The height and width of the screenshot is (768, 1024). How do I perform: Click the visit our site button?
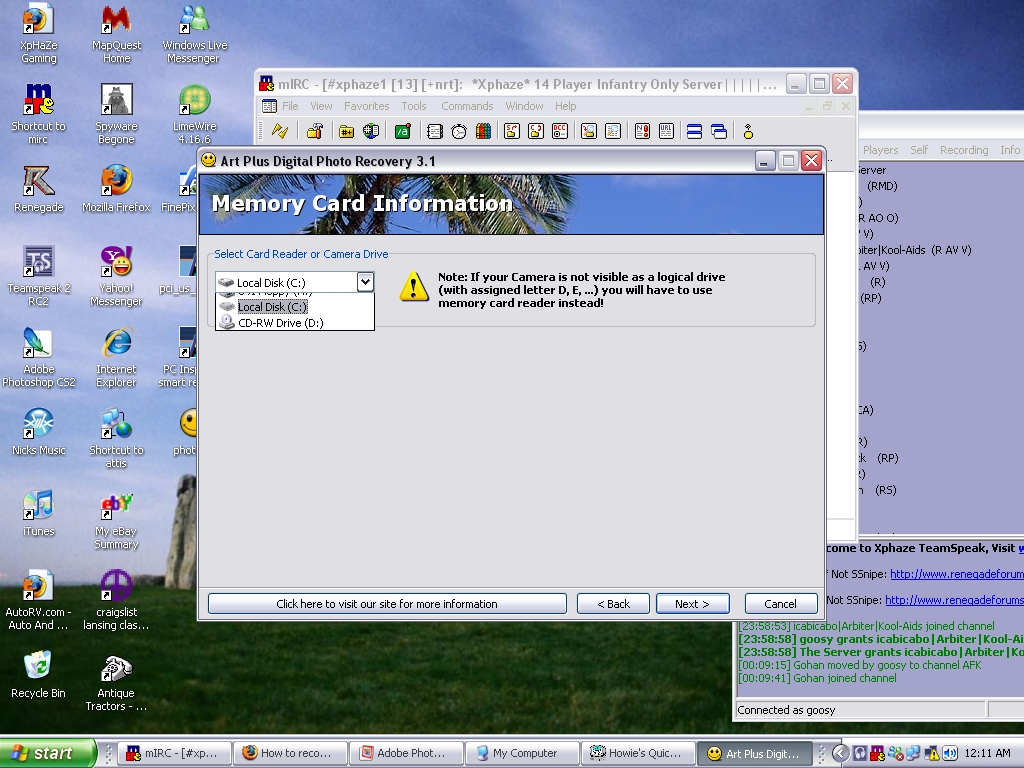386,604
